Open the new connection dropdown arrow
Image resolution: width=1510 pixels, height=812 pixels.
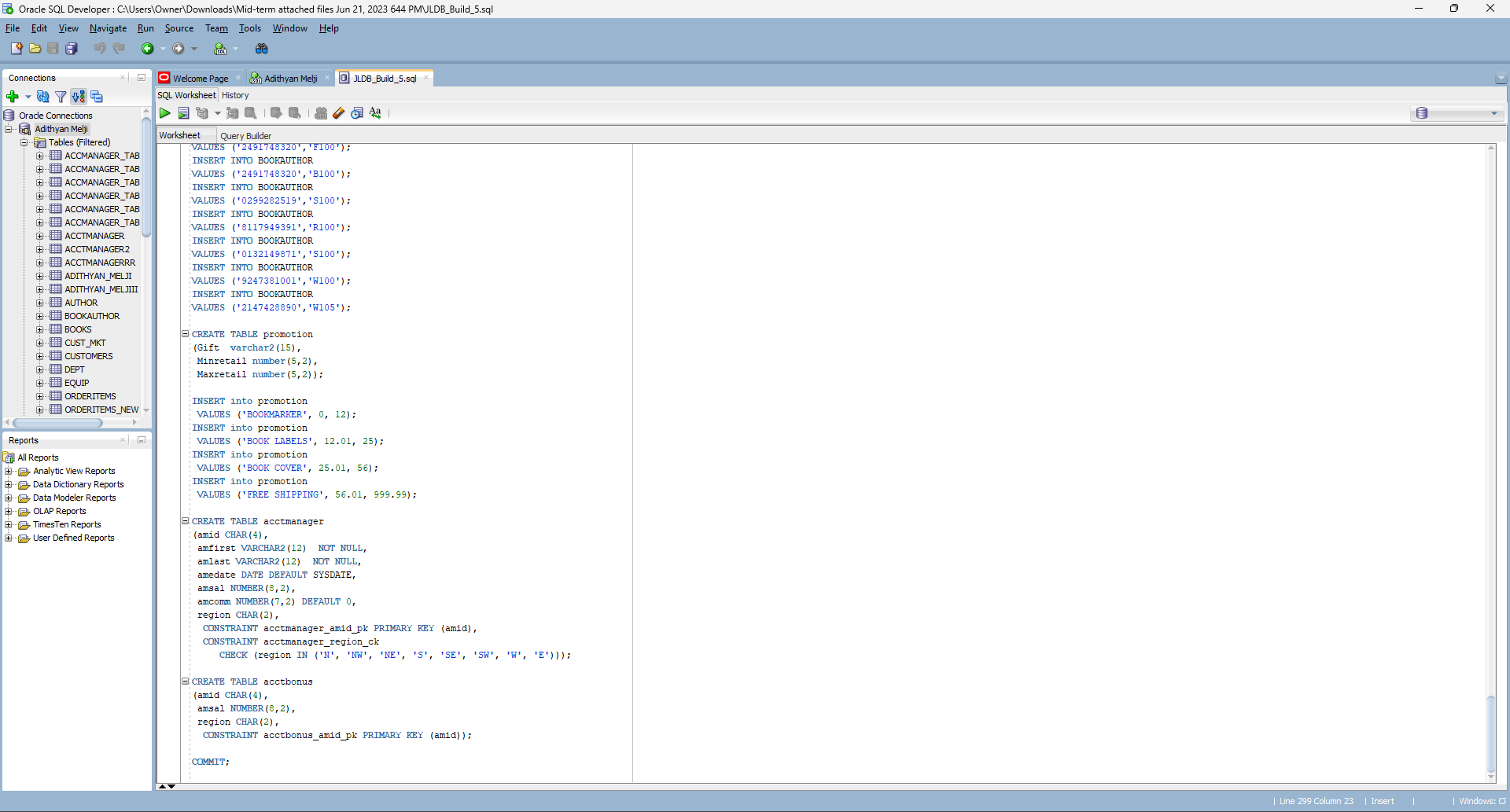28,97
